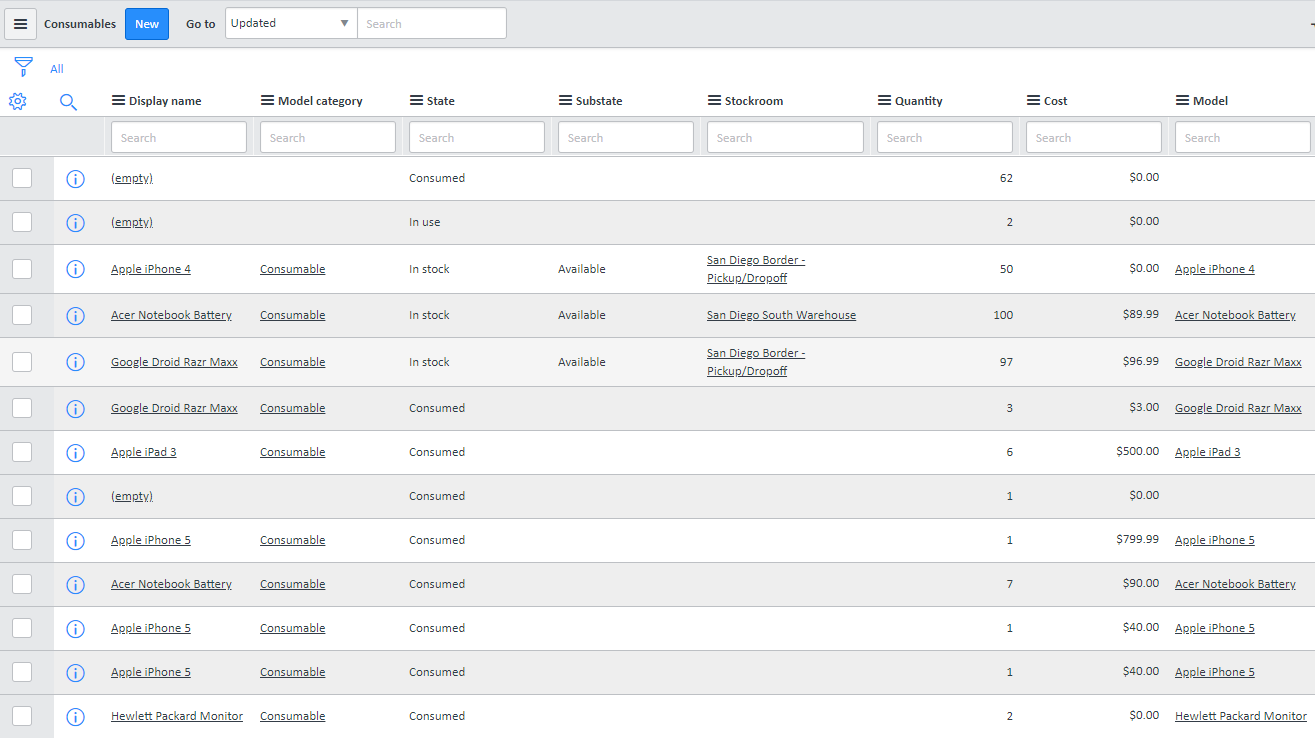1315x738 pixels.
Task: Open the info preview for Apple iPad 3
Action: [75, 452]
